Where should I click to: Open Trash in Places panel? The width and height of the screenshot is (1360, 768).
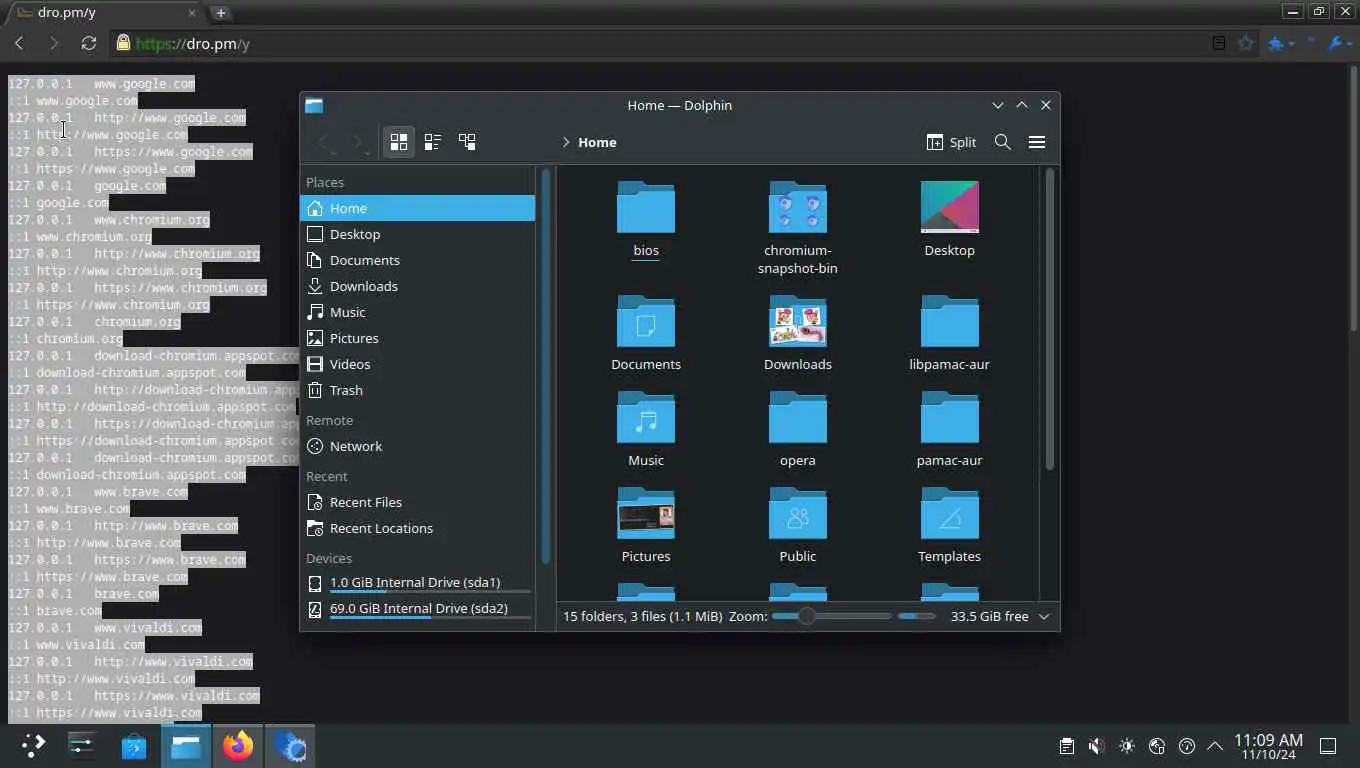[418, 390]
